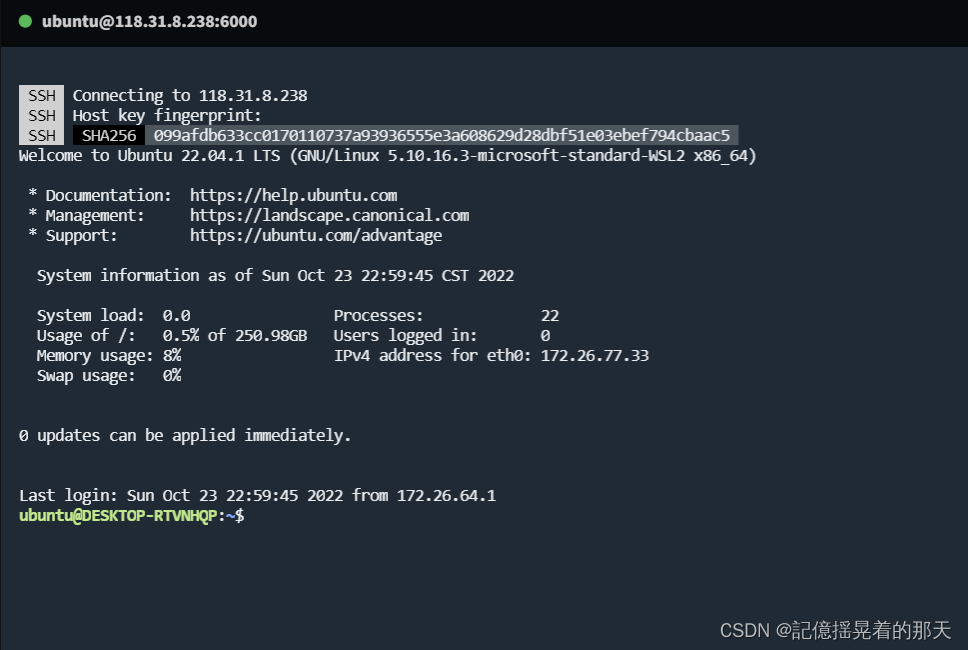
Task: Click the 'System information as of' timestamp line
Action: coord(275,276)
